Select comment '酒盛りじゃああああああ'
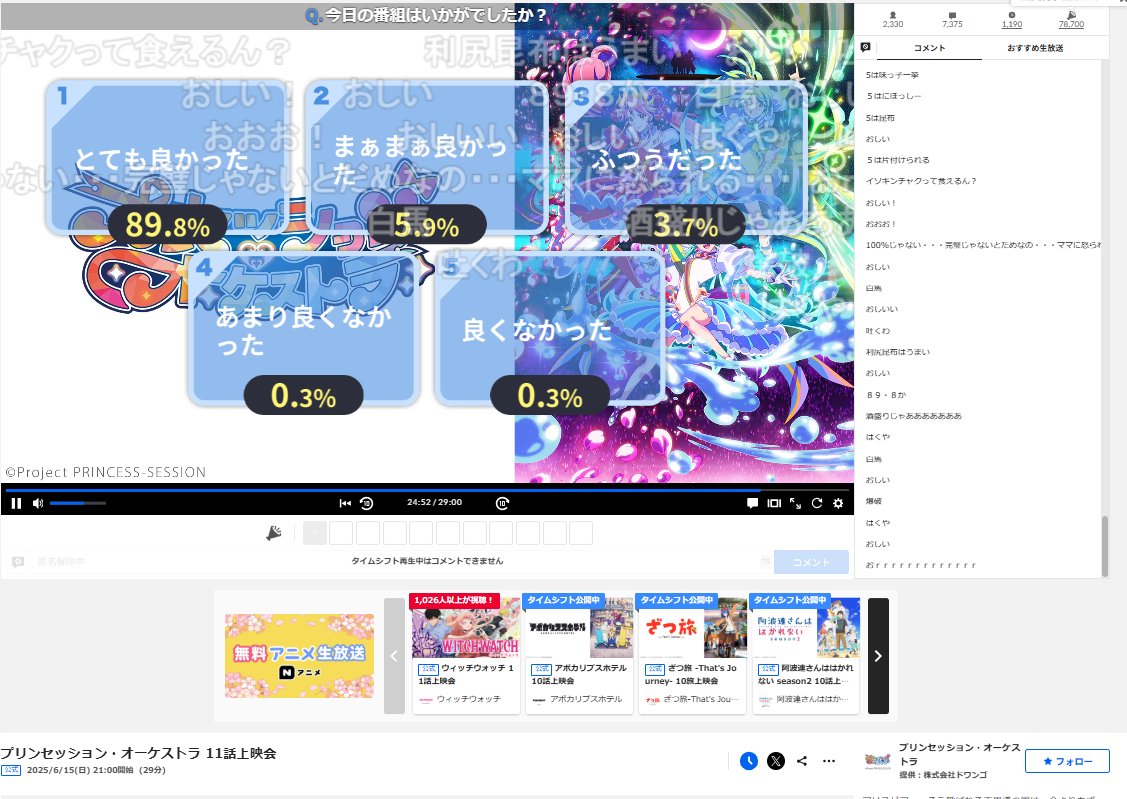This screenshot has height=799, width=1127. (914, 416)
